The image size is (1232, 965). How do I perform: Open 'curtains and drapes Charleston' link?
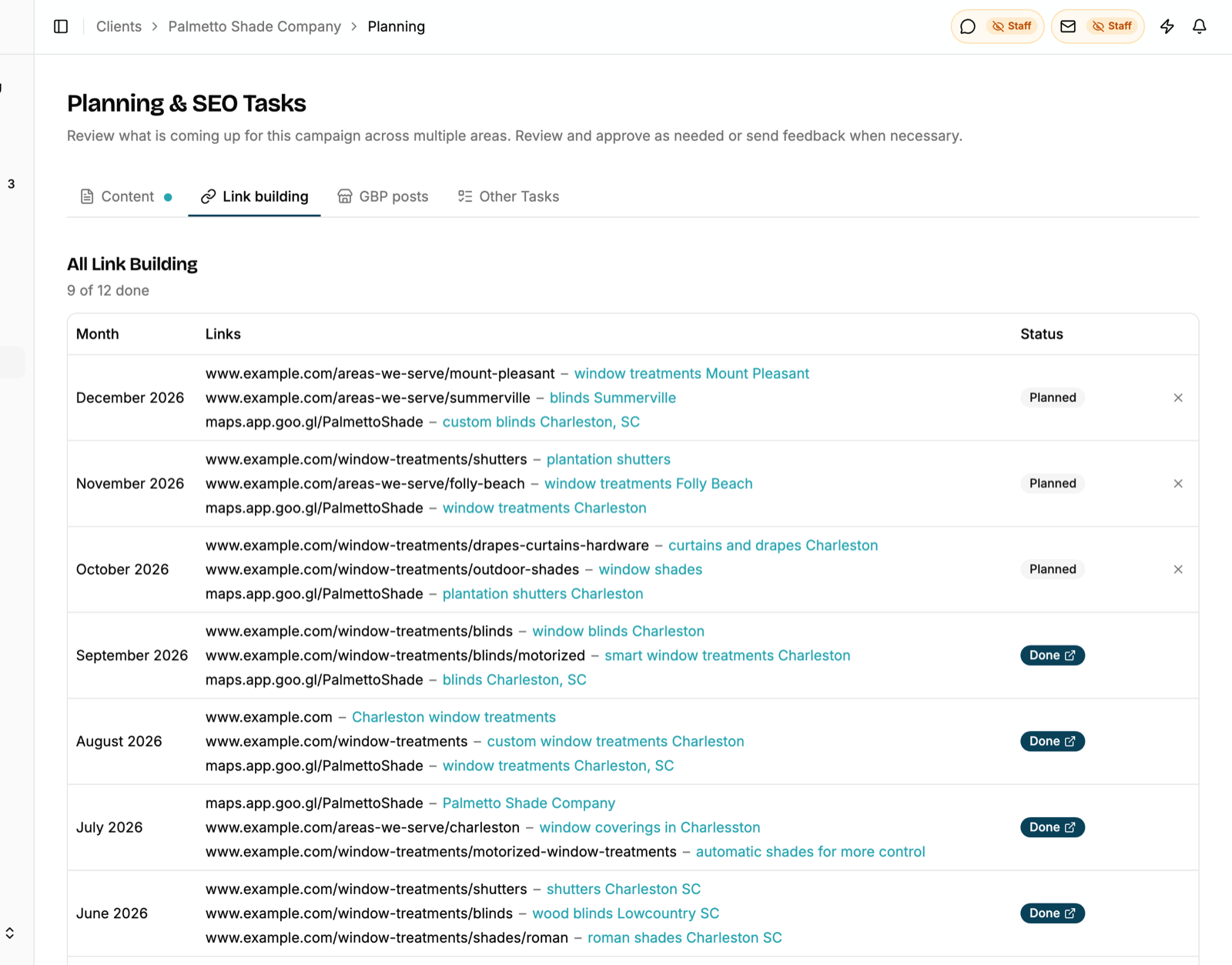pos(773,545)
